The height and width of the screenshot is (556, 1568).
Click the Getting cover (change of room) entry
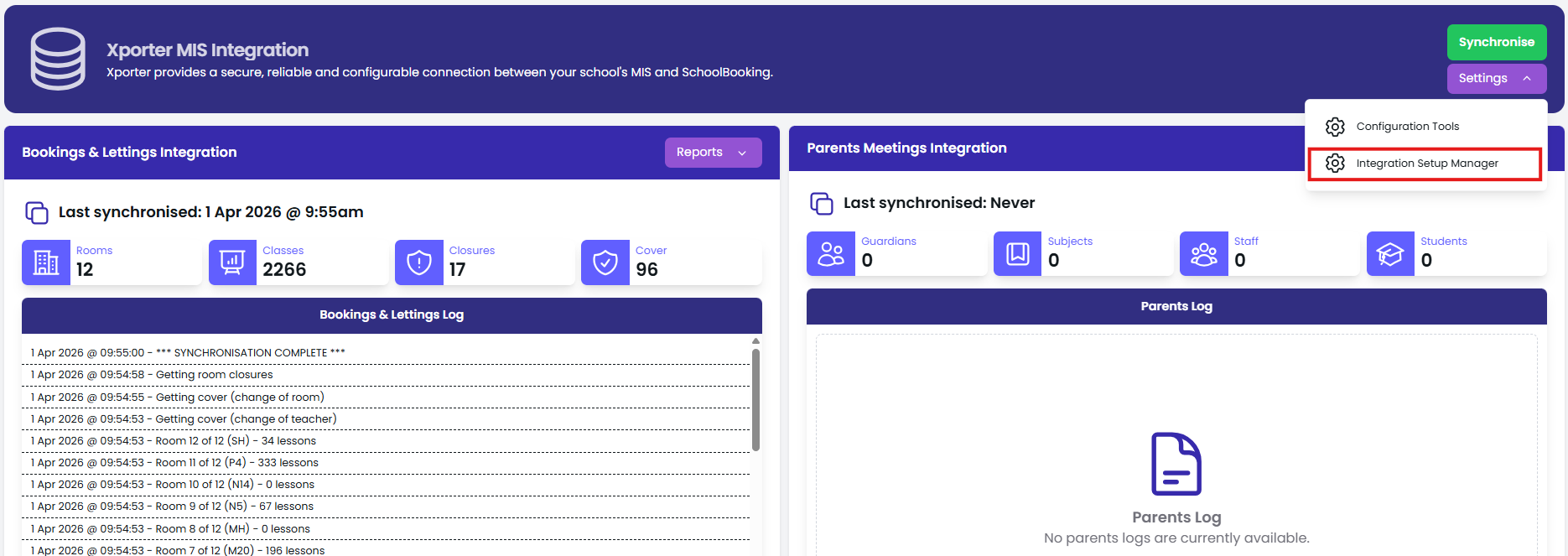coord(386,398)
